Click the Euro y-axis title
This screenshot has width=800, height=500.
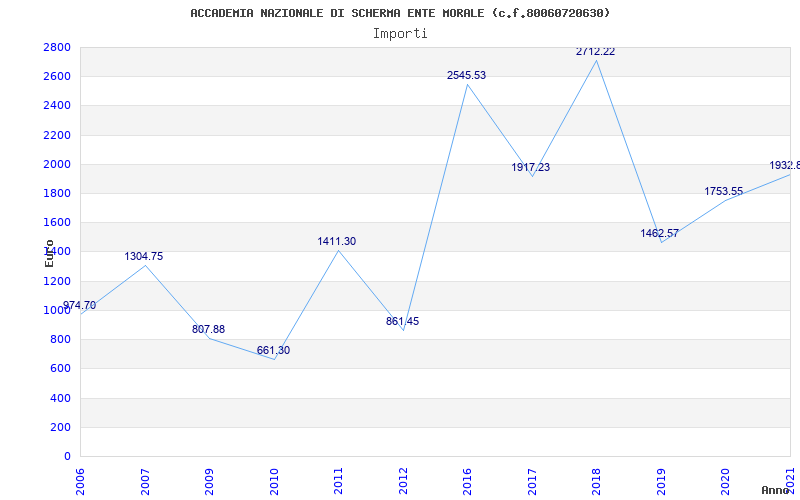(x=49, y=253)
